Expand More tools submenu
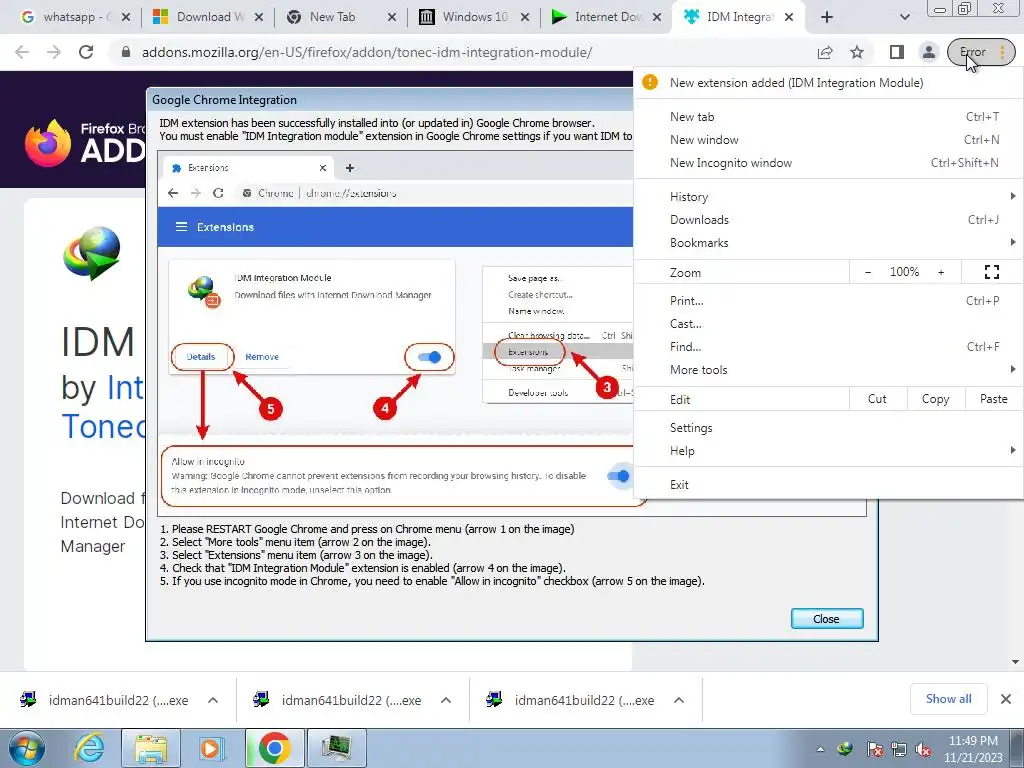 coord(829,370)
